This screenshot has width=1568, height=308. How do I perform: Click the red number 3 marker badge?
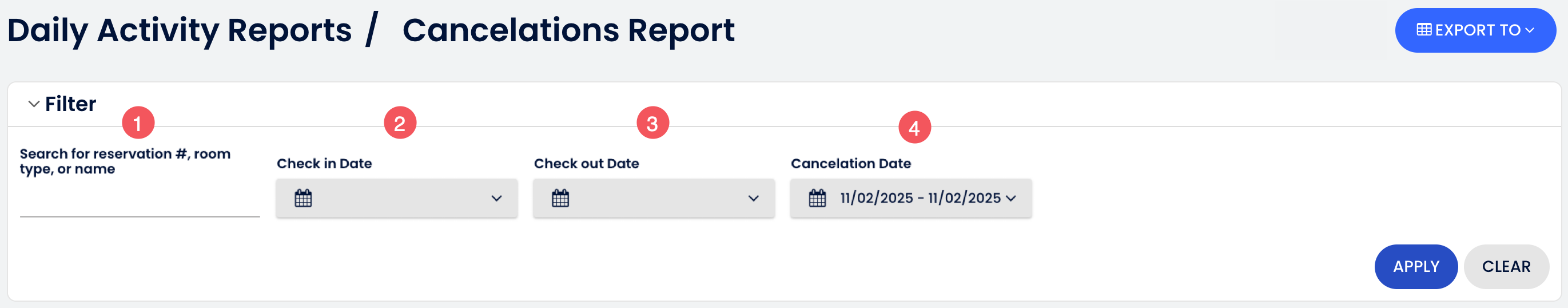652,123
